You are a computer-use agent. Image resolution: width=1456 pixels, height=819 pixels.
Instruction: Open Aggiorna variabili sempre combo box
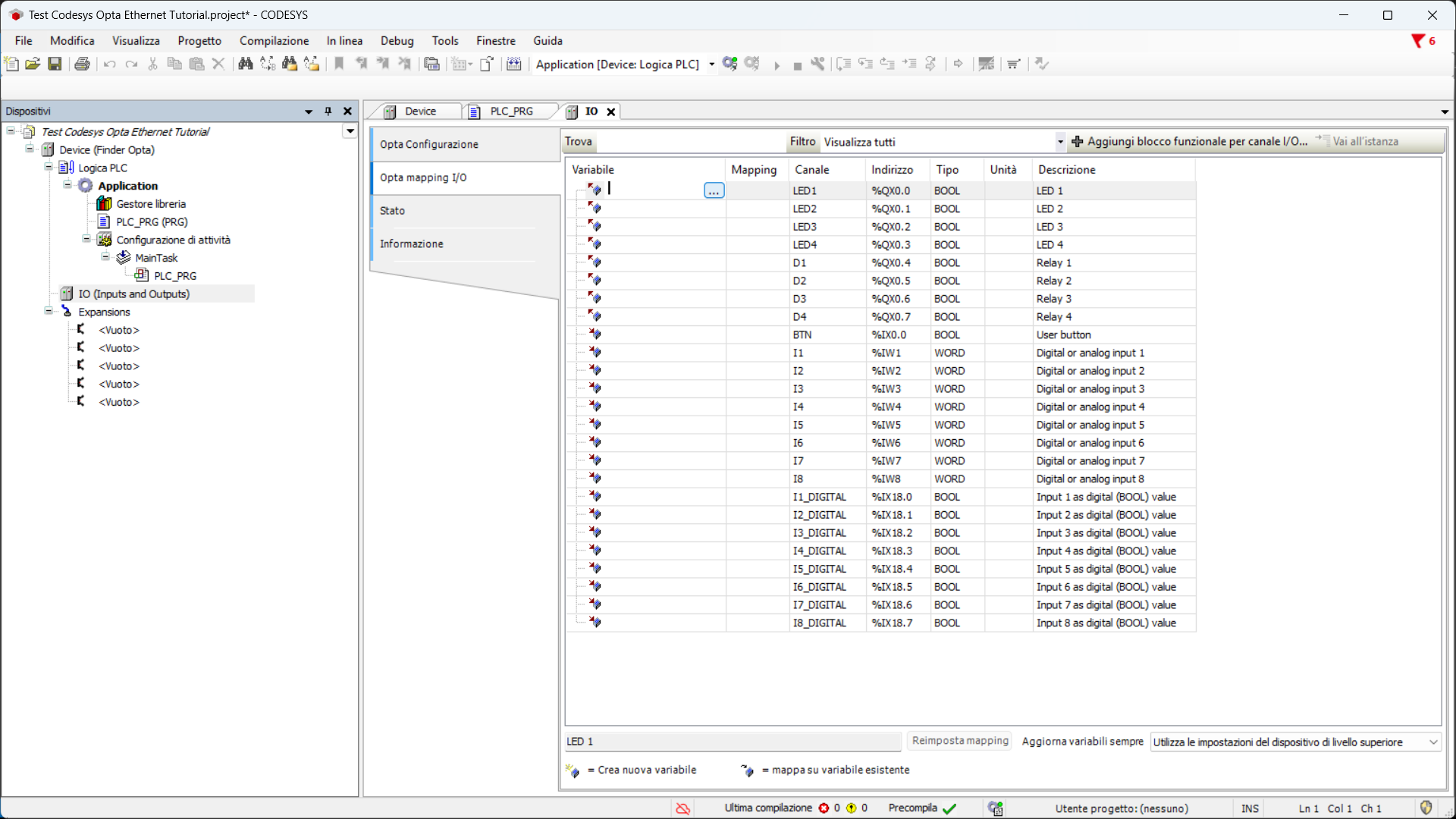pos(1295,742)
